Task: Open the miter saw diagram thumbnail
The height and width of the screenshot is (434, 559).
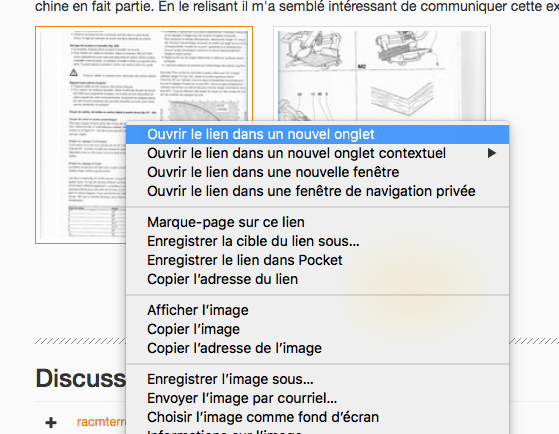Action: (x=382, y=74)
